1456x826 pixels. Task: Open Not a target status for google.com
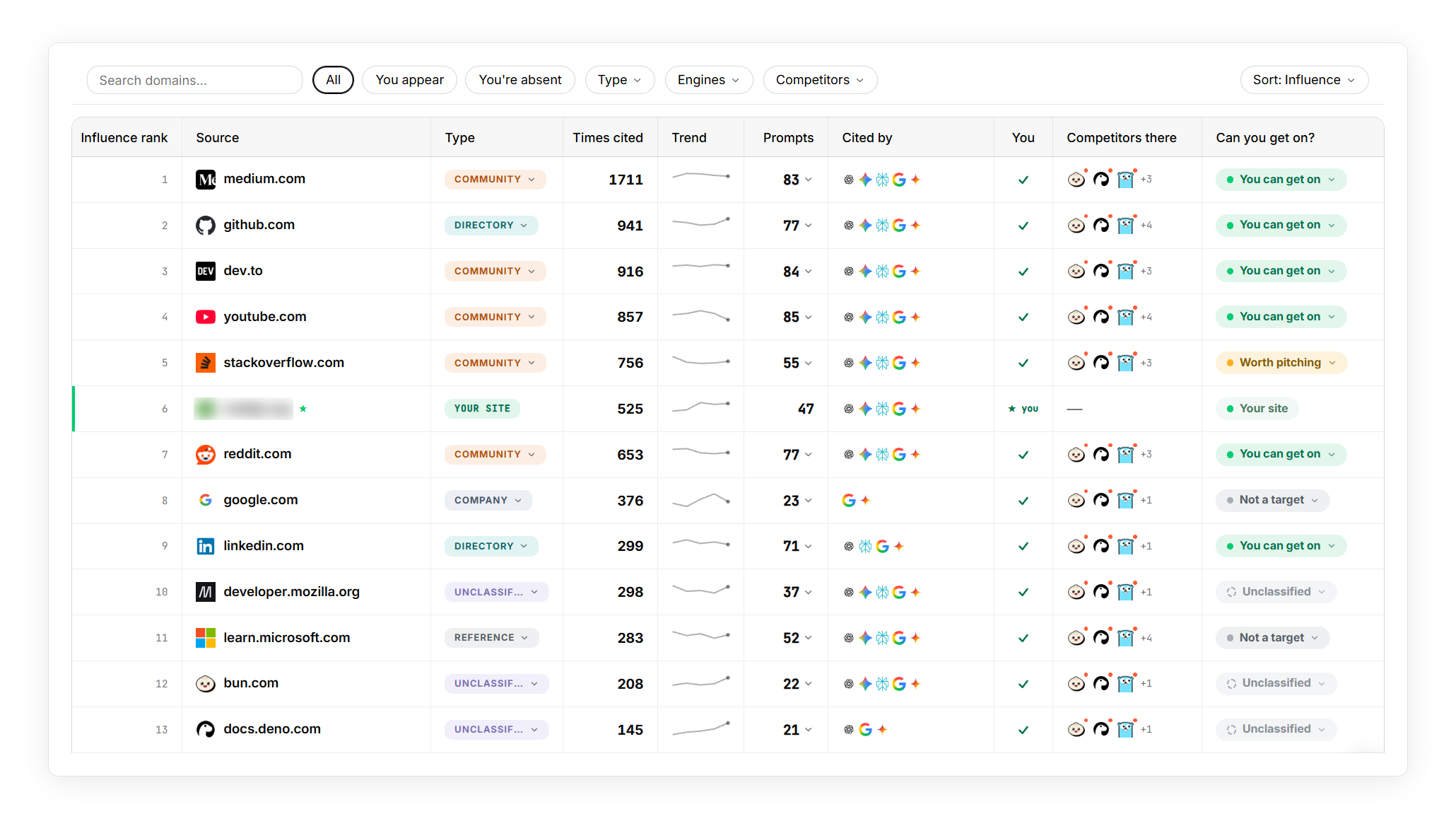point(1272,500)
